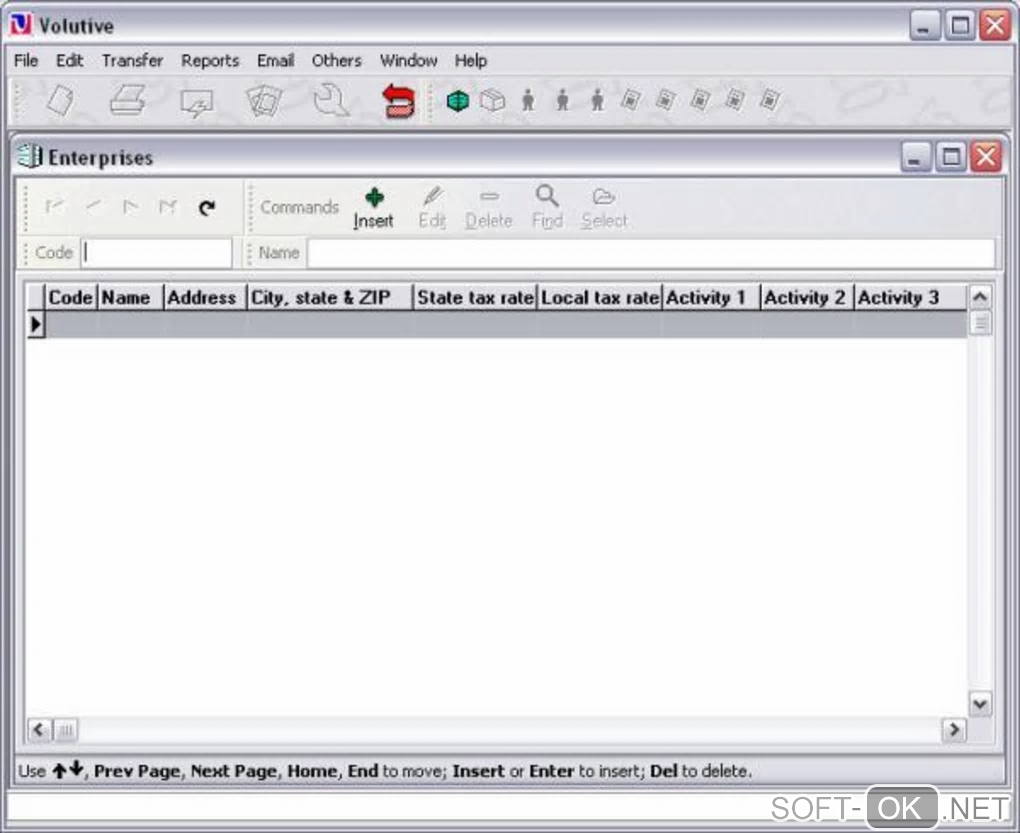Image resolution: width=1020 pixels, height=833 pixels.
Task: Open the Transfer menu
Action: pyautogui.click(x=132, y=60)
